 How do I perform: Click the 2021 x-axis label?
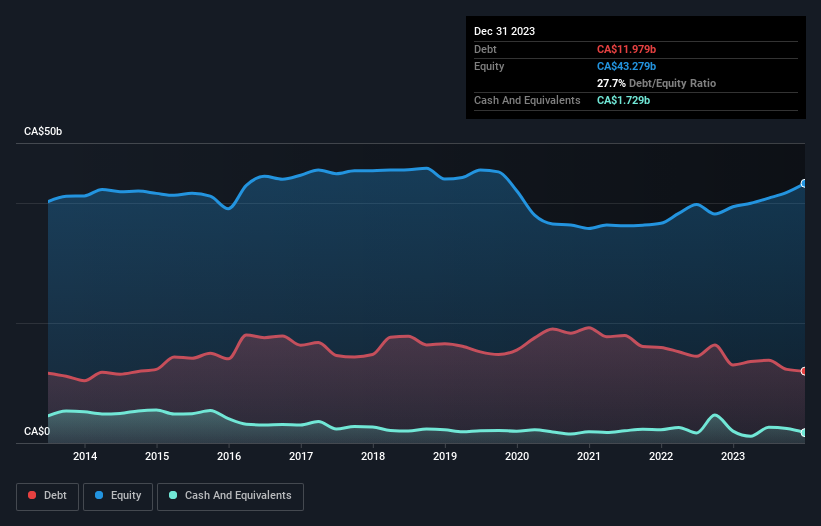click(x=589, y=456)
